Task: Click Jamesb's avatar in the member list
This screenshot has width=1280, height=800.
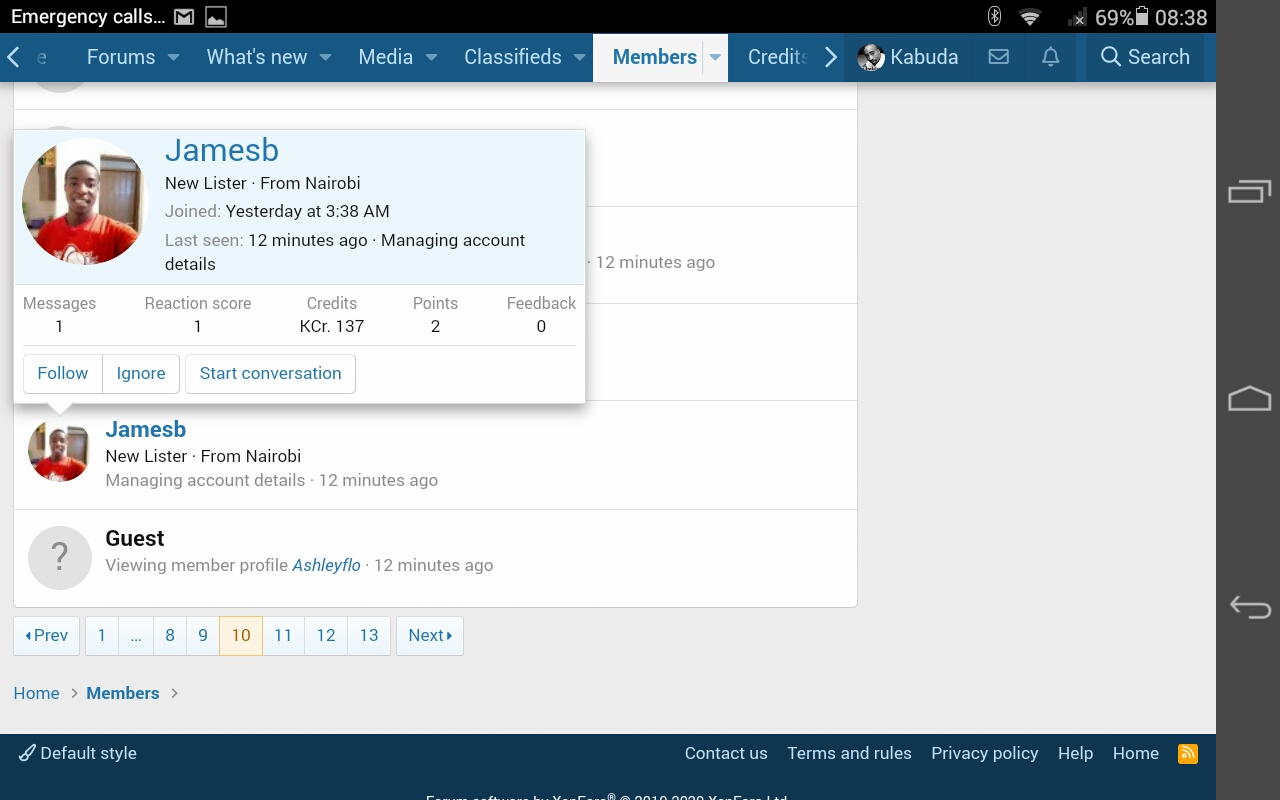Action: pyautogui.click(x=59, y=451)
